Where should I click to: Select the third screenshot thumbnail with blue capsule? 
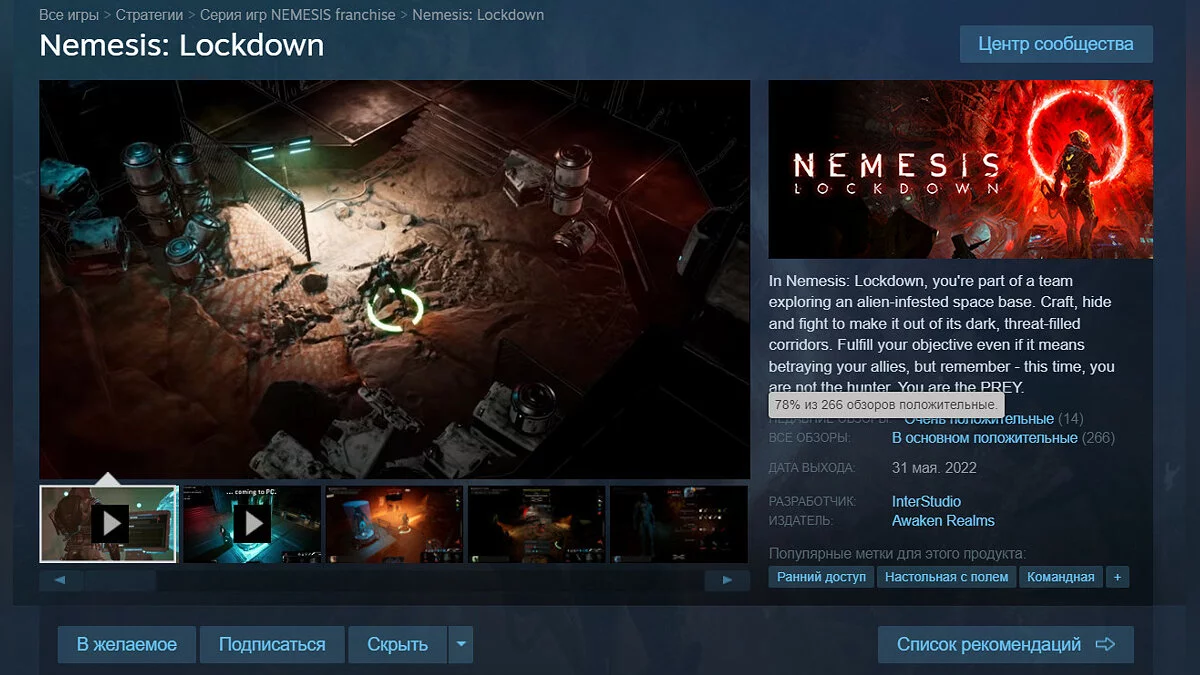click(x=394, y=523)
